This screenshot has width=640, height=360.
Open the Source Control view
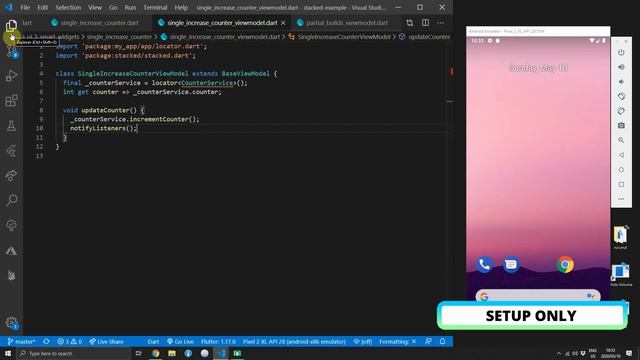coord(11,51)
